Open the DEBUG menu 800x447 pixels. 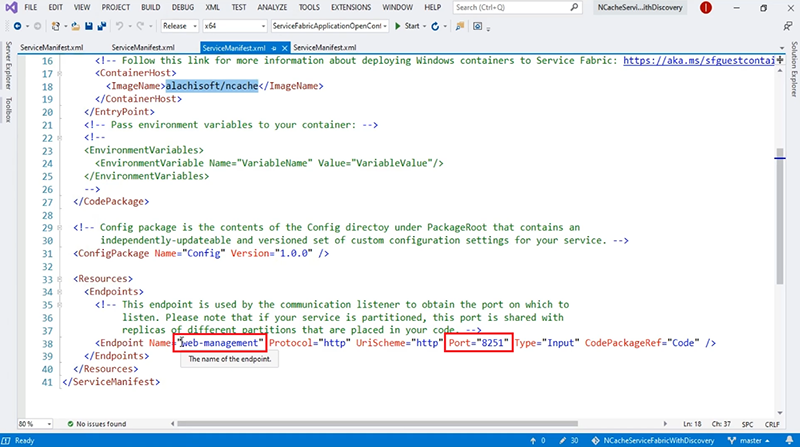(183, 8)
